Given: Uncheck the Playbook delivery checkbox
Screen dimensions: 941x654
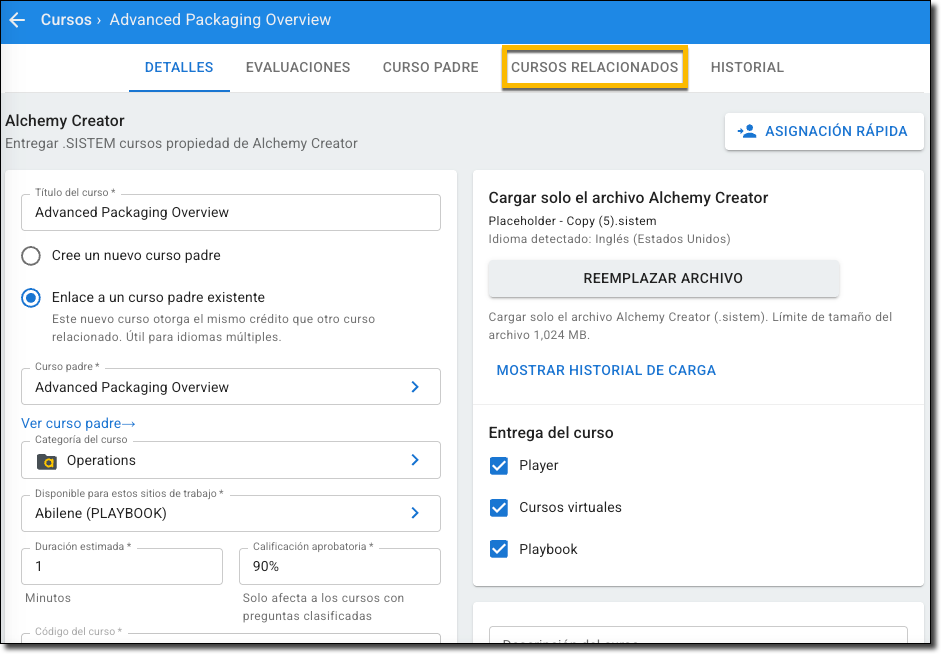Looking at the screenshot, I should (x=499, y=549).
